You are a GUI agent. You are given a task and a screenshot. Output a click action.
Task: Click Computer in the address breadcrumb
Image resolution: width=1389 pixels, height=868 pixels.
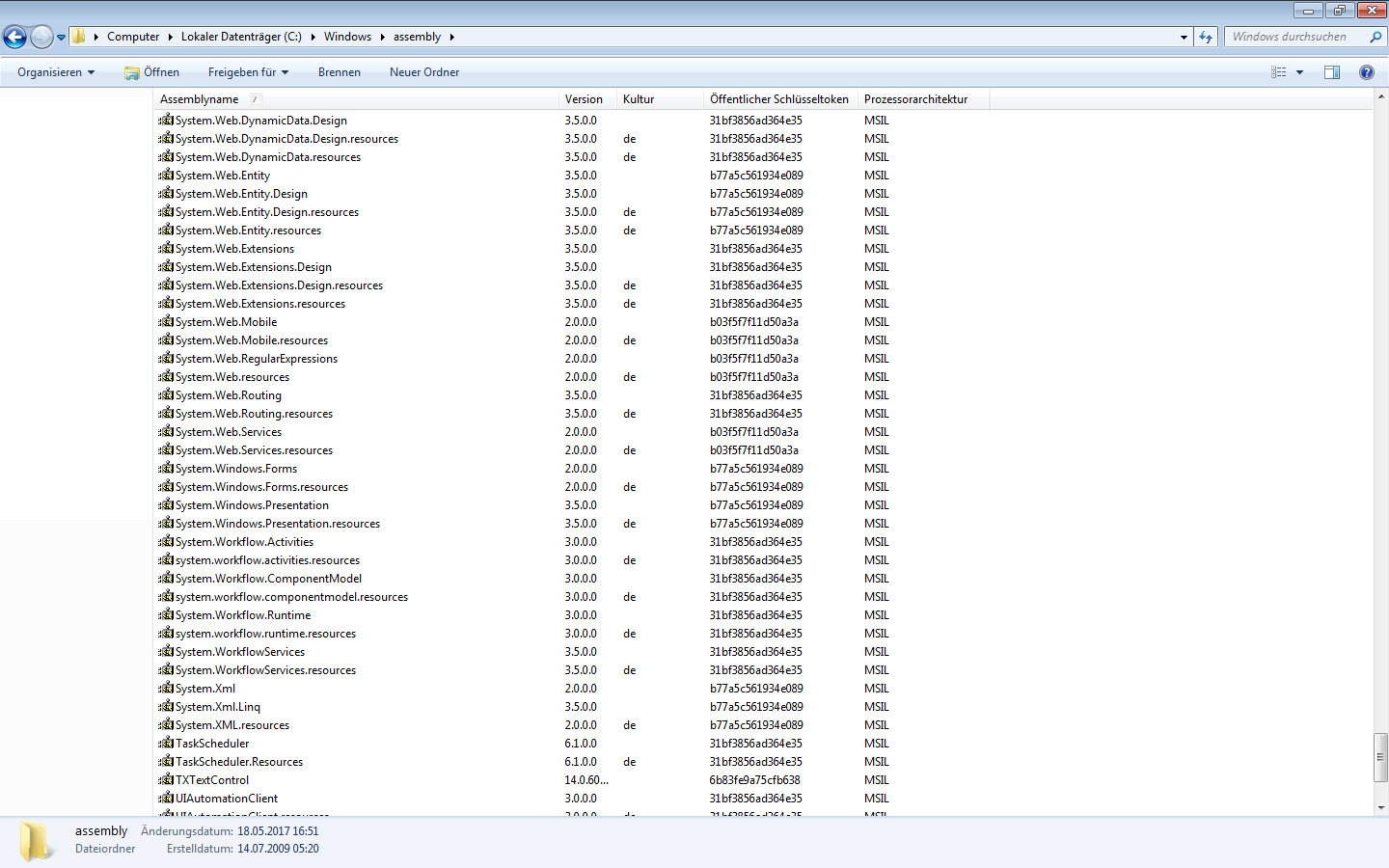pos(133,37)
